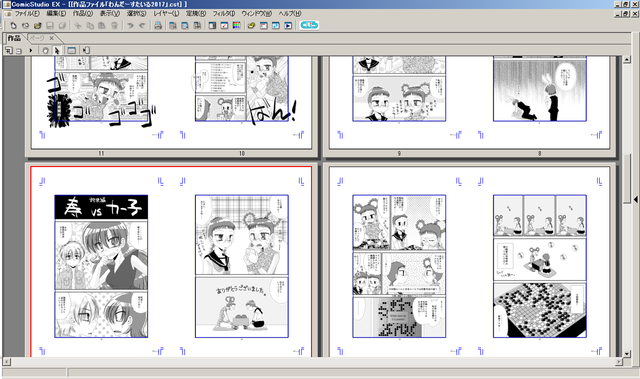Click the vertical scrollbar down arrow
The width and height of the screenshot is (640, 379).
pyautogui.click(x=627, y=353)
